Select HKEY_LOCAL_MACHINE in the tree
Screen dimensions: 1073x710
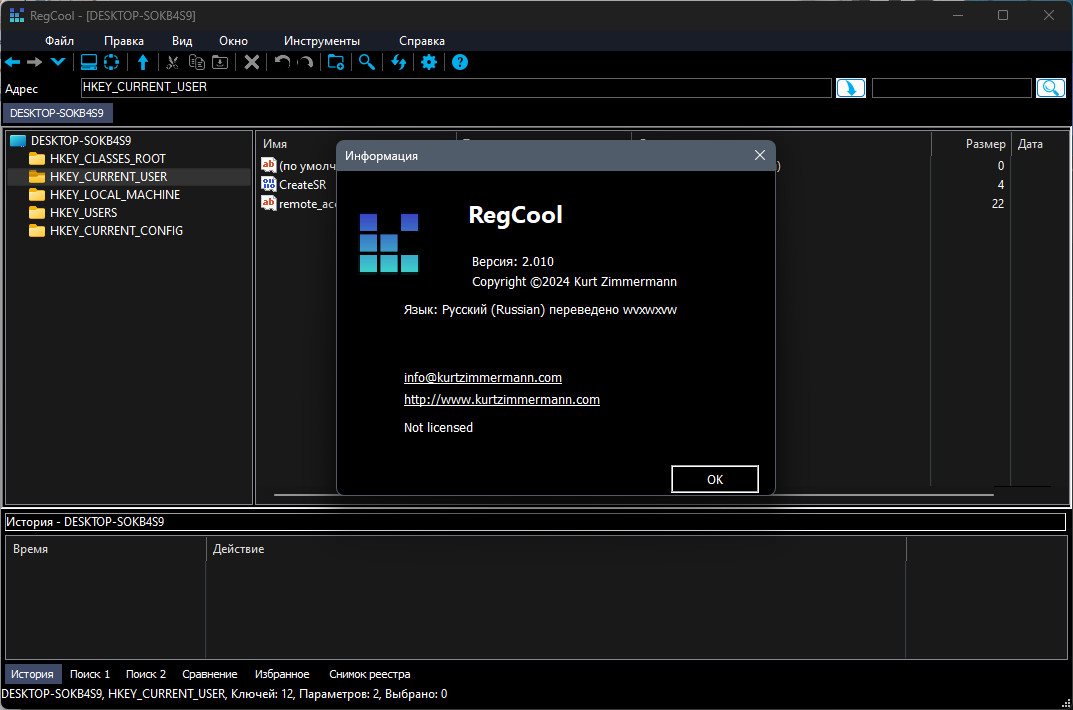coord(114,195)
